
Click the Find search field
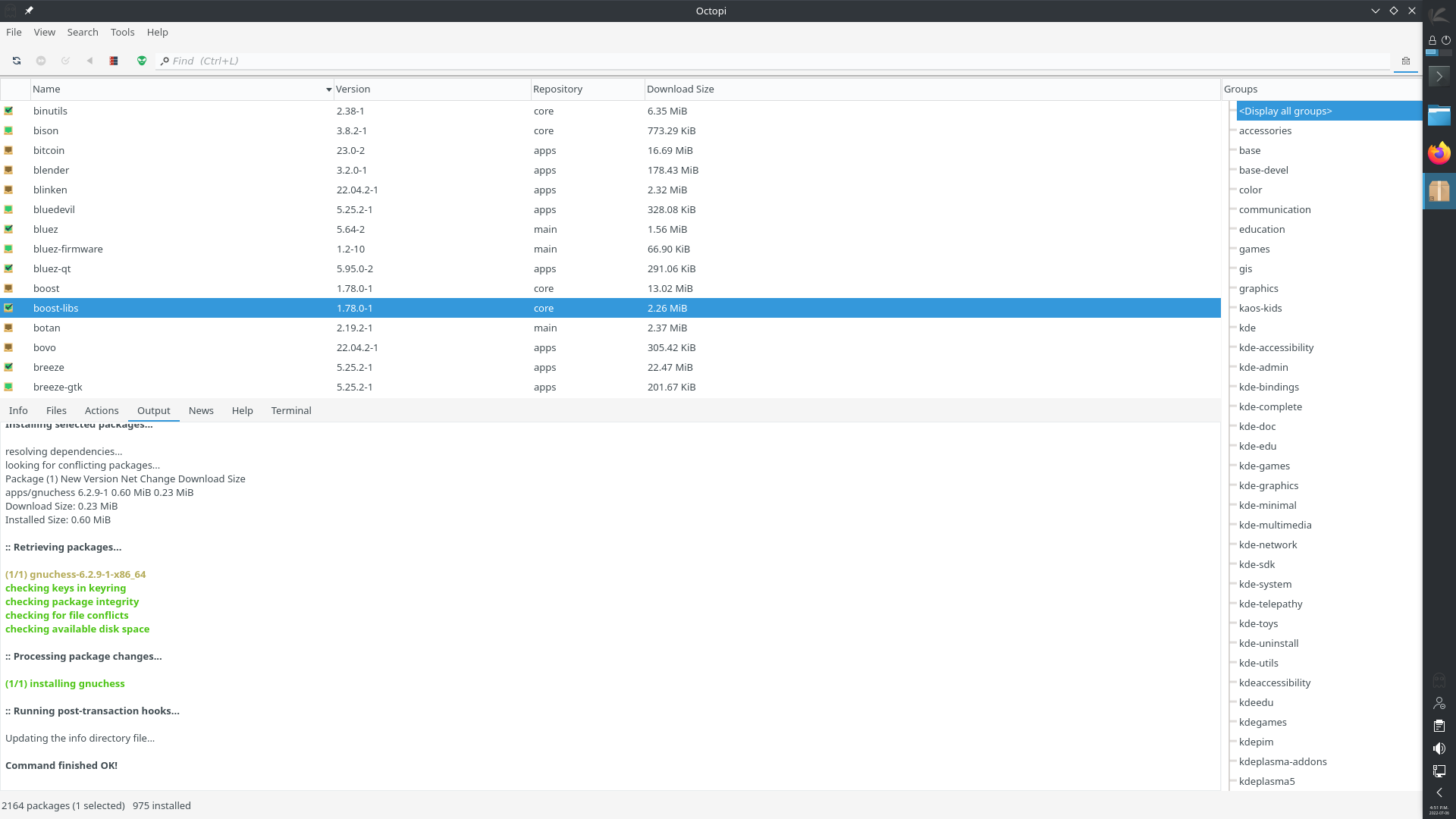point(773,61)
